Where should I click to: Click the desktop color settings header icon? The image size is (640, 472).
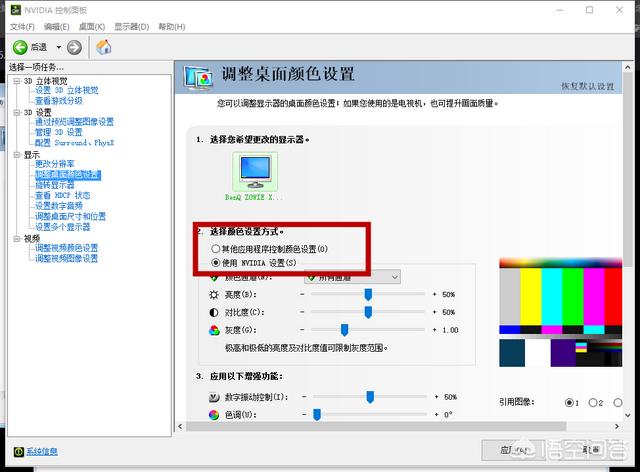coord(198,78)
